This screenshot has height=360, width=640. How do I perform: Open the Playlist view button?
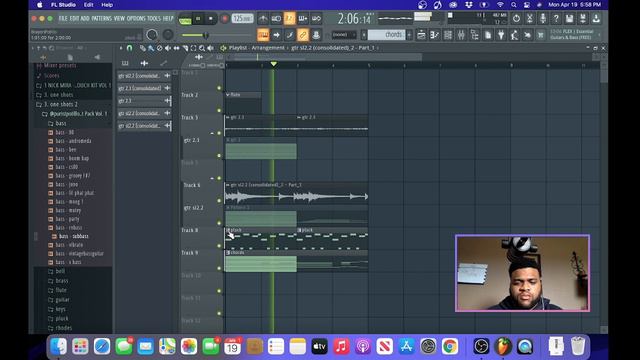421,35
